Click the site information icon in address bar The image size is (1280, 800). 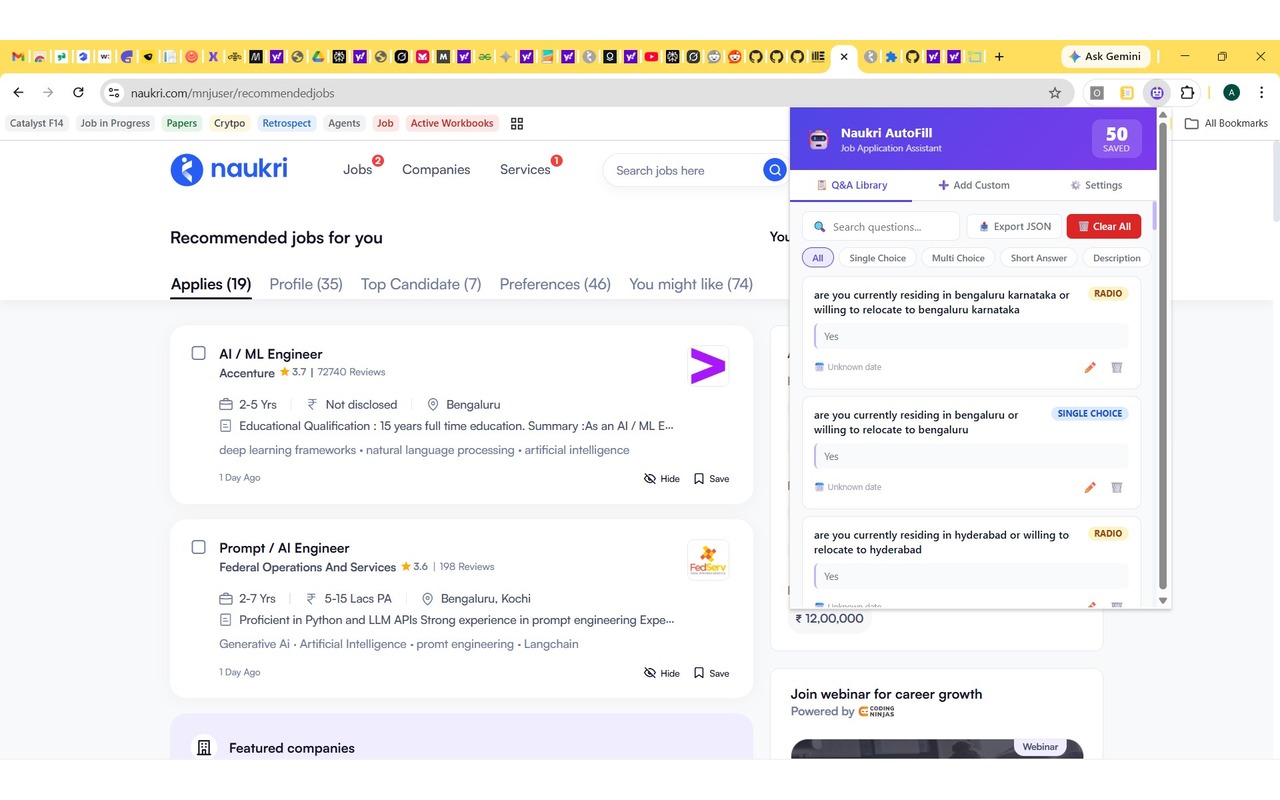[x=113, y=93]
